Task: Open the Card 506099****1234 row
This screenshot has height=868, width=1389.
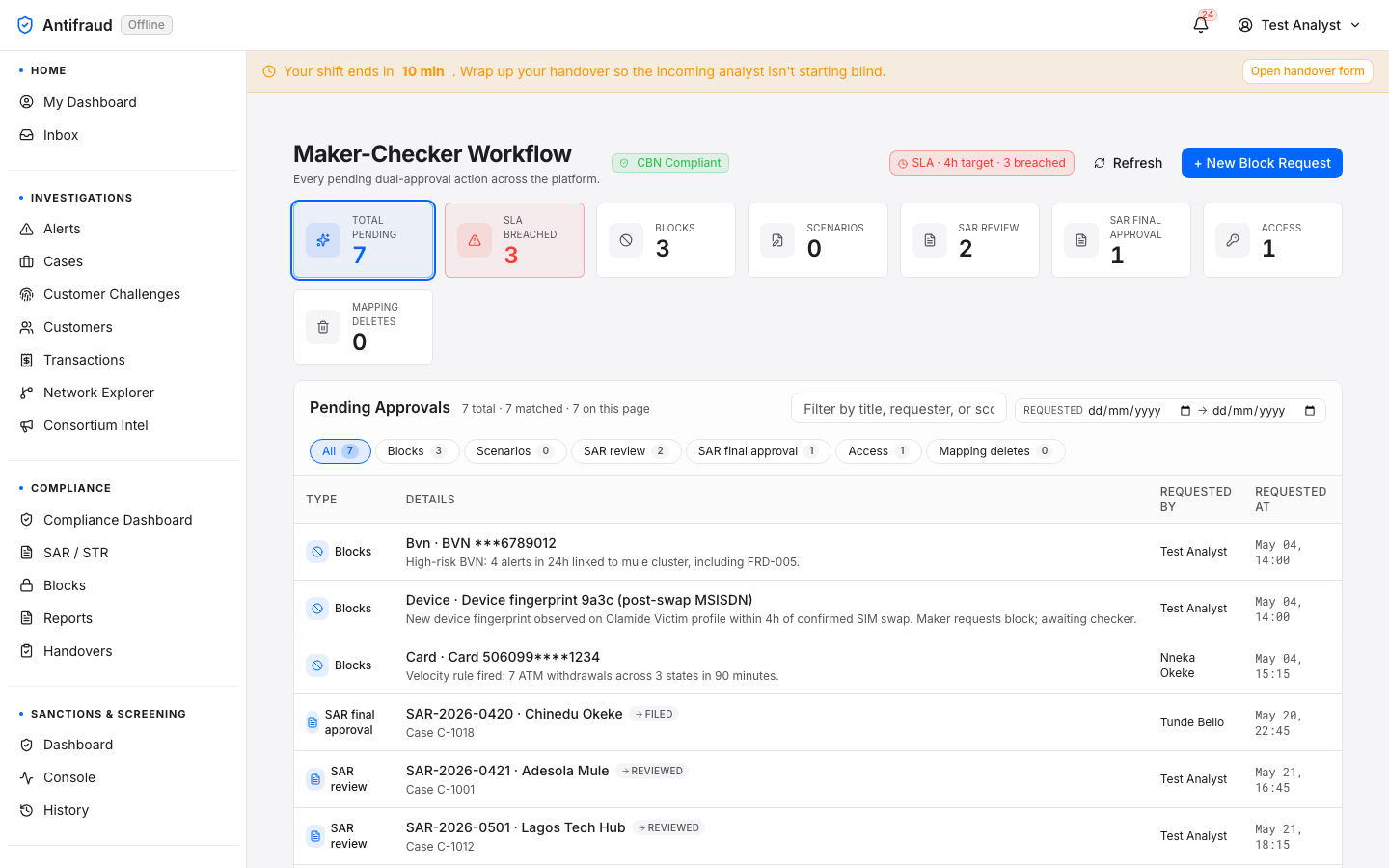Action: (x=818, y=665)
